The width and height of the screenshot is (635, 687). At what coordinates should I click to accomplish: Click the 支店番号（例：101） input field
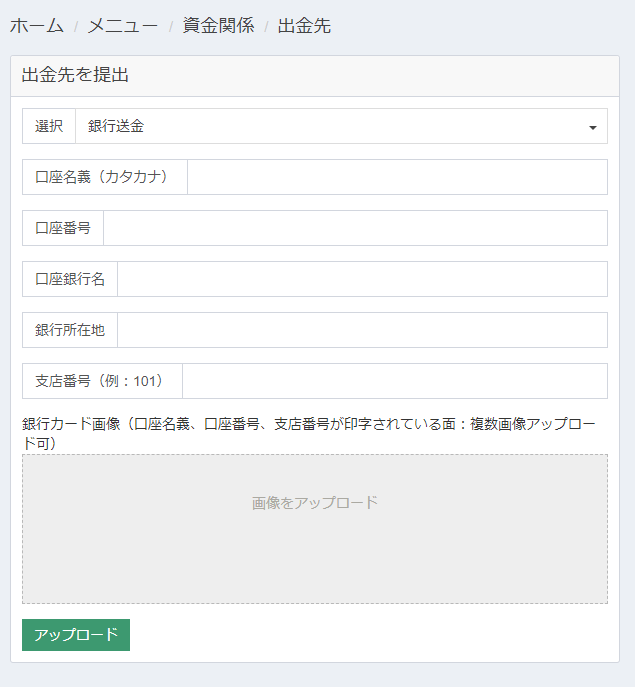395,381
